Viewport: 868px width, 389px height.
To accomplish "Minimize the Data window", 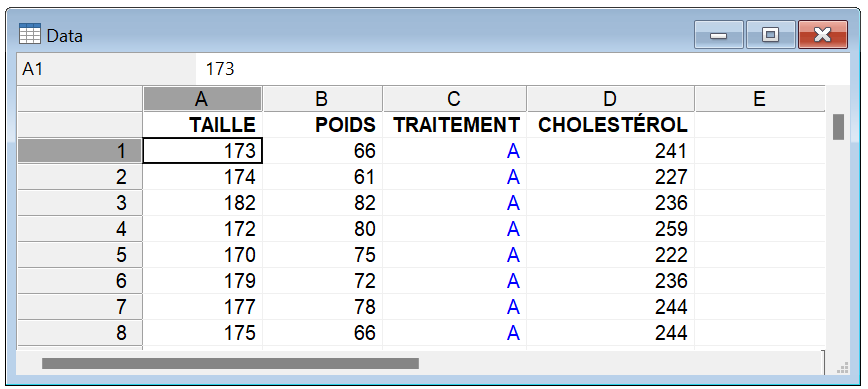I will pos(719,35).
